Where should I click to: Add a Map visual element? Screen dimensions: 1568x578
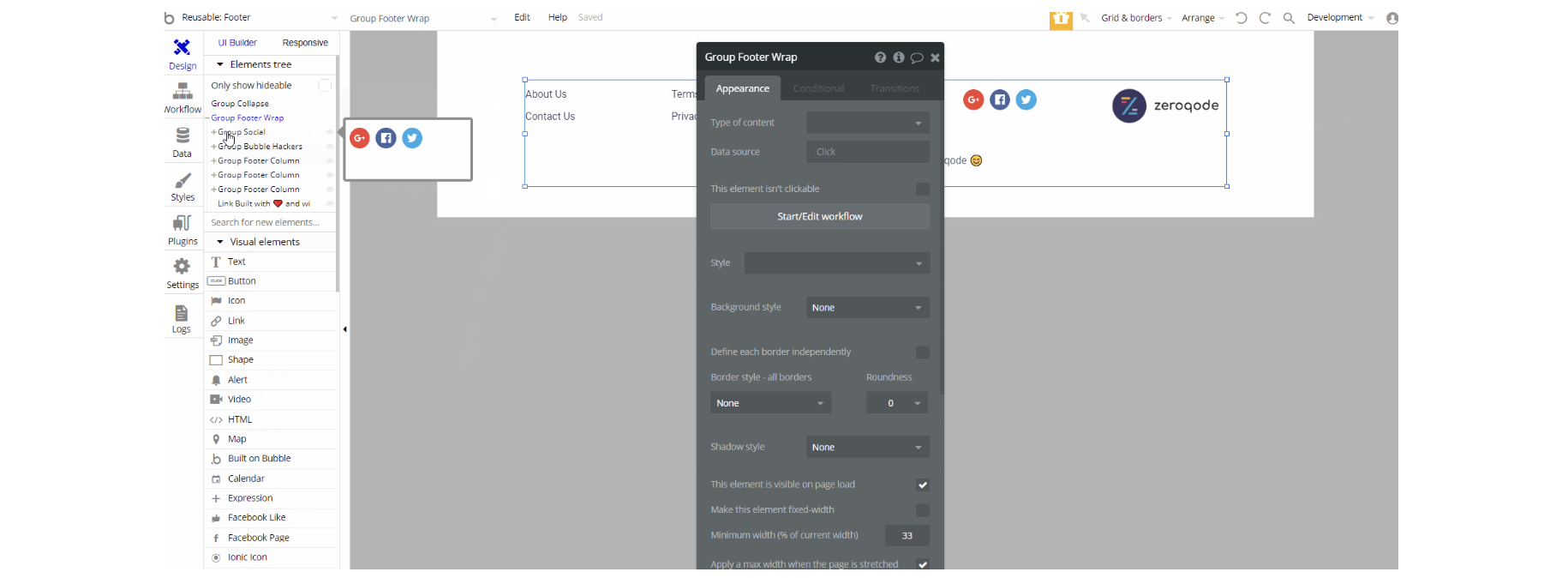click(272, 439)
